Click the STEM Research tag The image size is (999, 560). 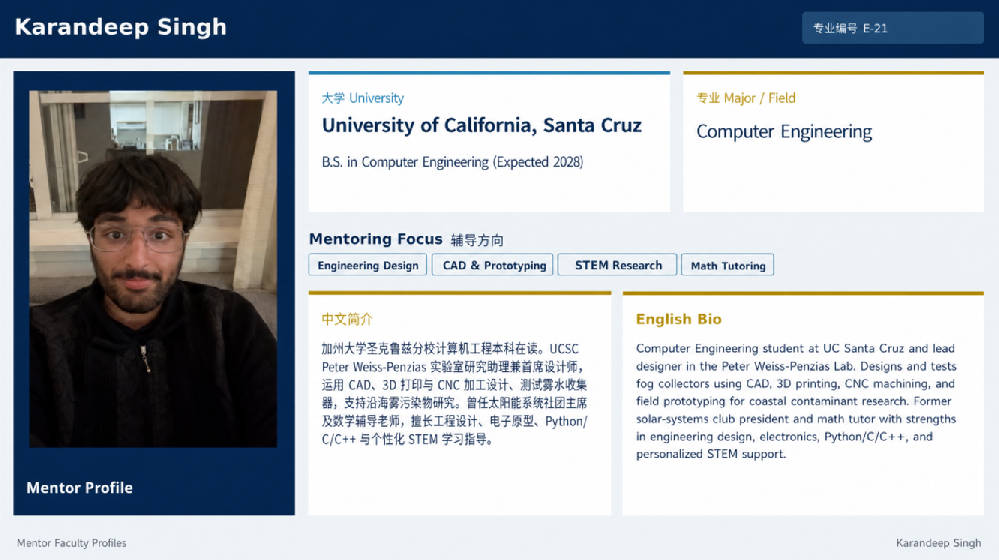click(x=617, y=265)
